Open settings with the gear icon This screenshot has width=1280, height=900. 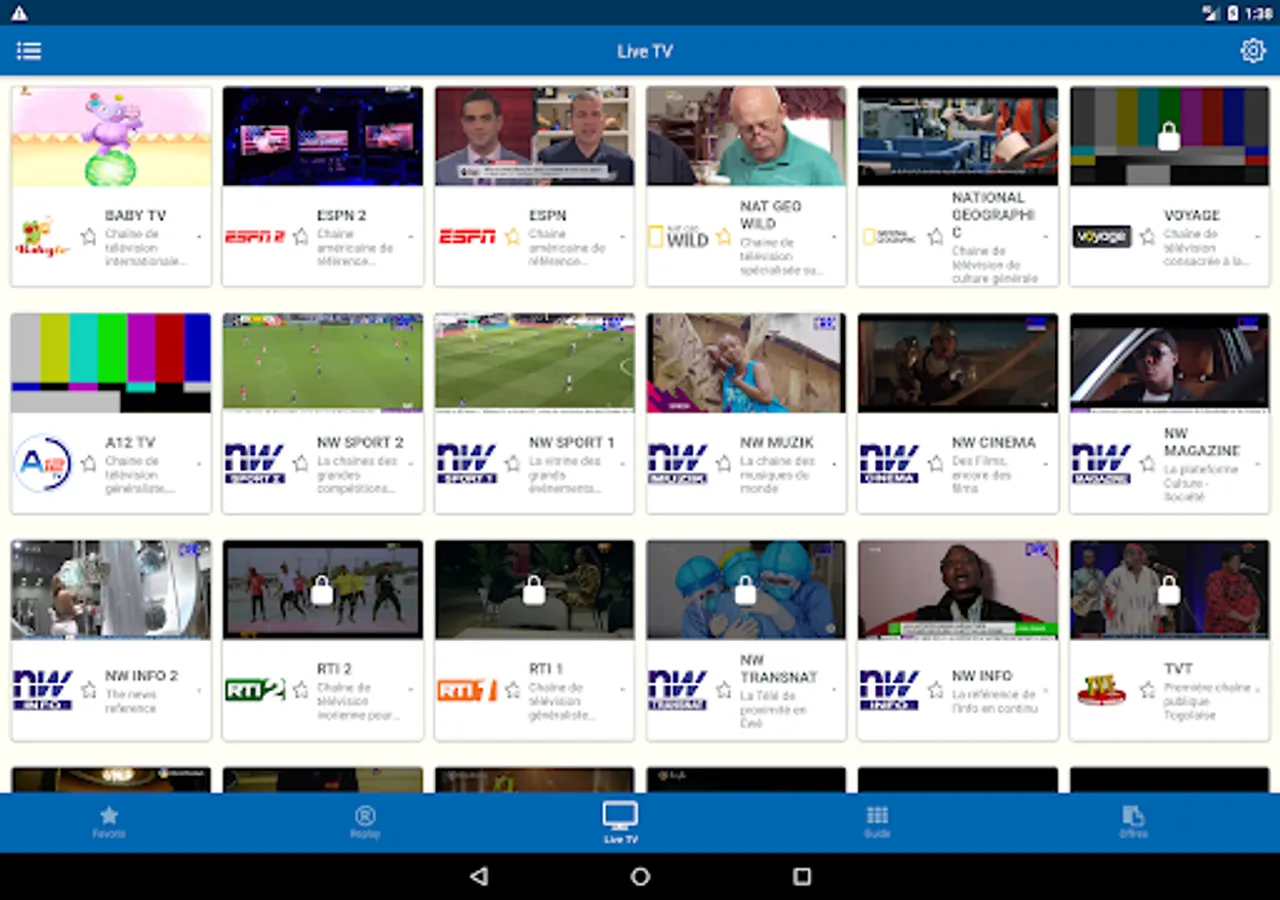(x=1253, y=51)
